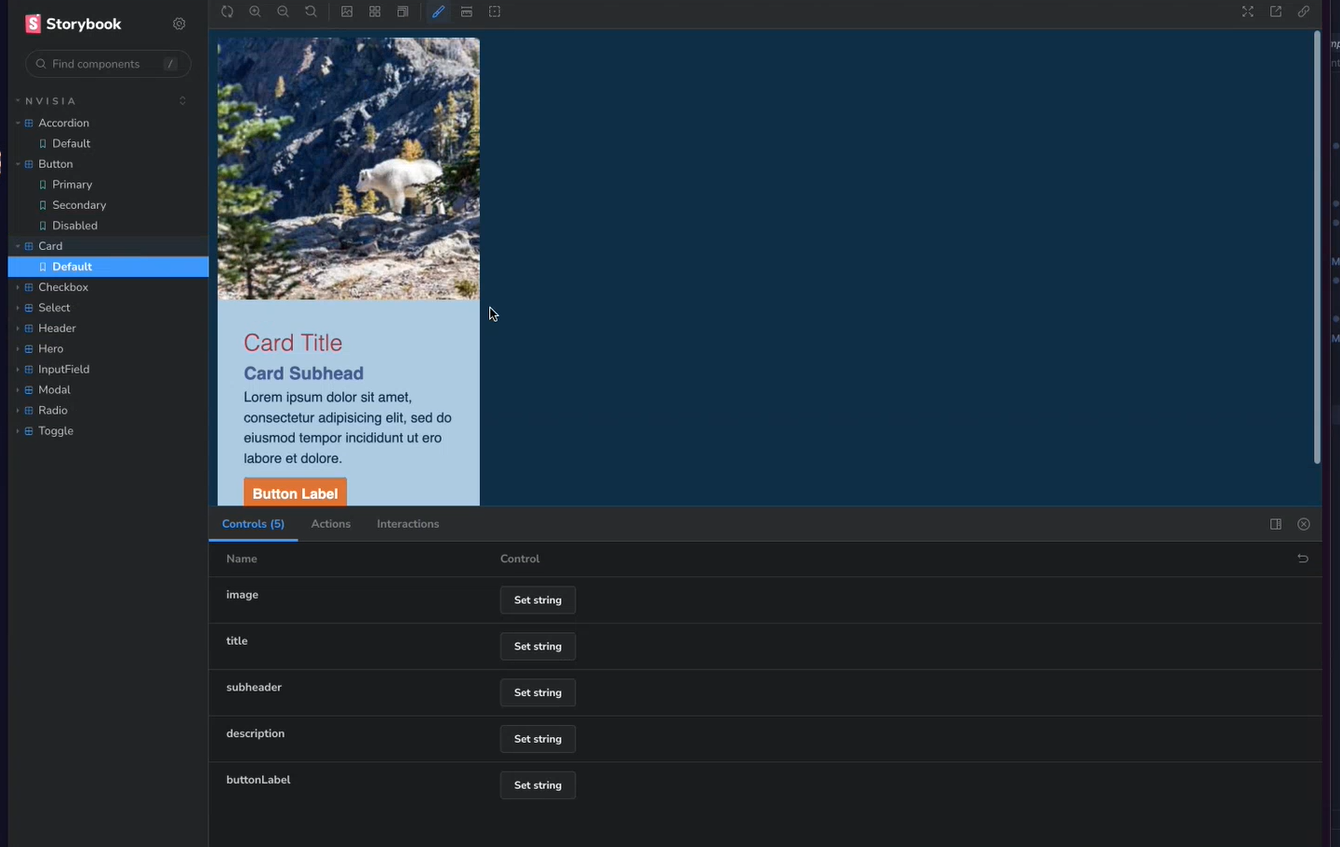Expand the Radio component
Screen dimensions: 1340x847
pos(53,410)
